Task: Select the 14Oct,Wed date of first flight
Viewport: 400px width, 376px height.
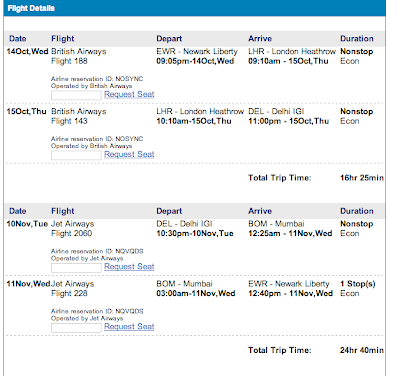Action: click(x=27, y=52)
